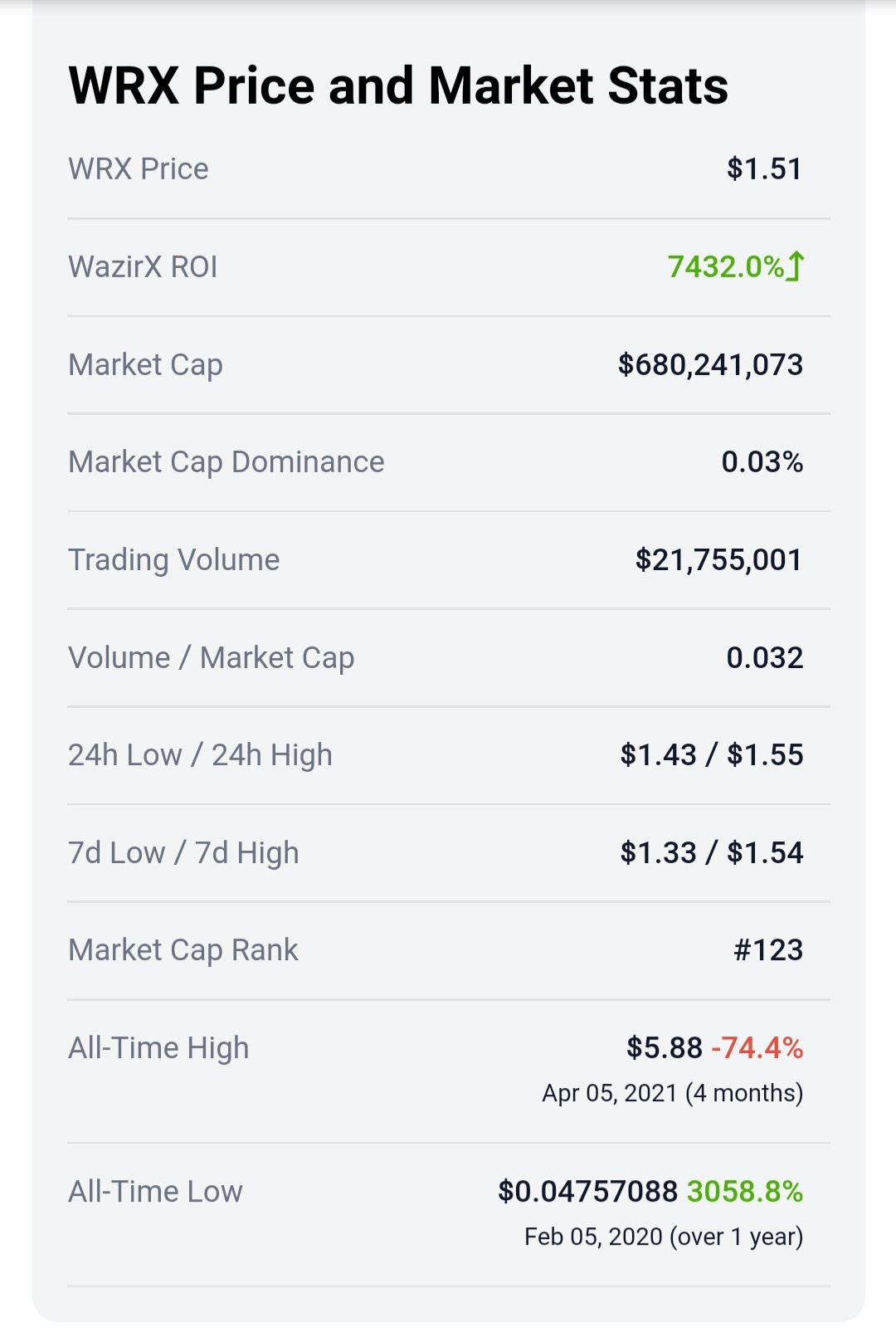Click the green ROI up-arrow icon
896x1332 pixels.
click(x=795, y=266)
